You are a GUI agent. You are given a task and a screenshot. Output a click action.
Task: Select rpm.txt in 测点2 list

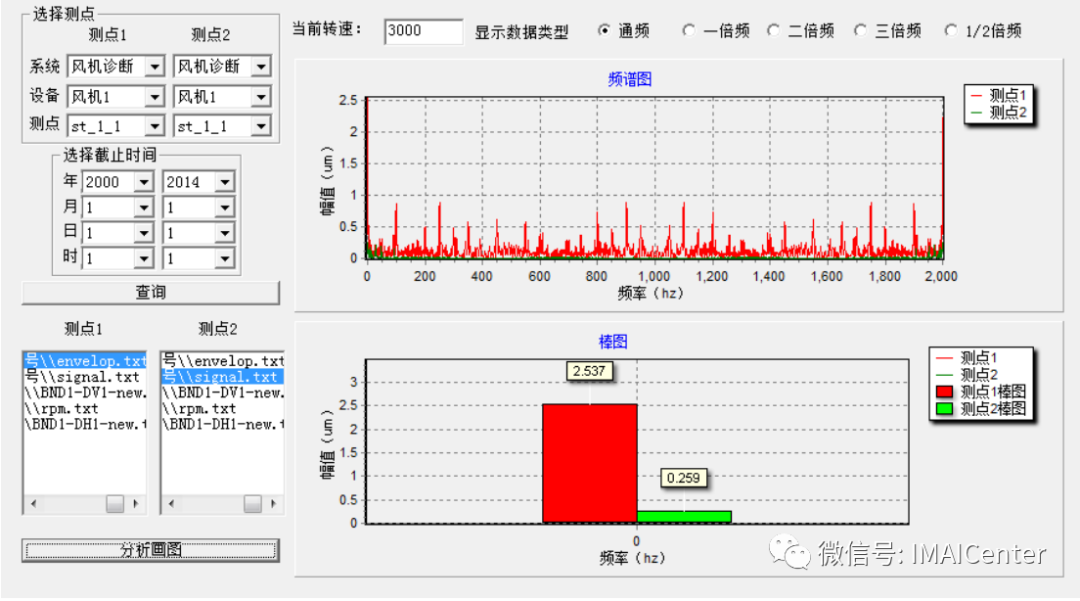tap(200, 408)
